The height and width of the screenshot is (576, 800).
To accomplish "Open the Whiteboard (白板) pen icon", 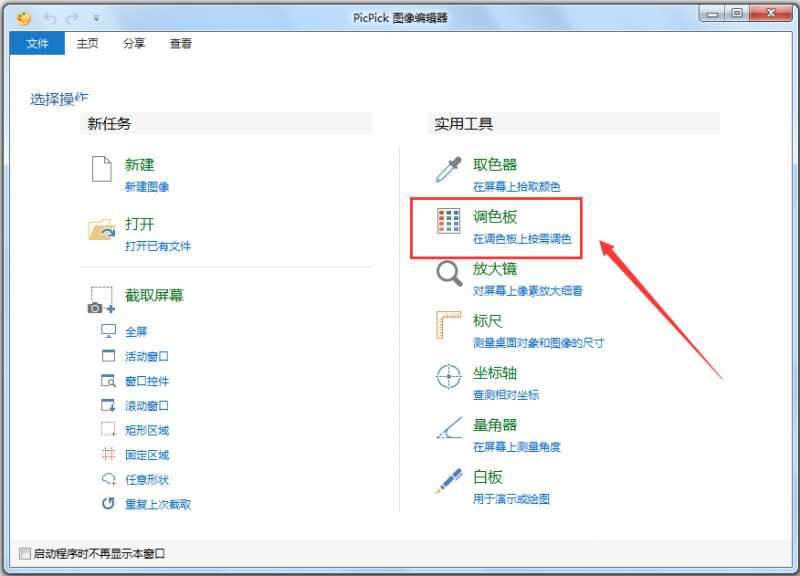I will [x=449, y=481].
